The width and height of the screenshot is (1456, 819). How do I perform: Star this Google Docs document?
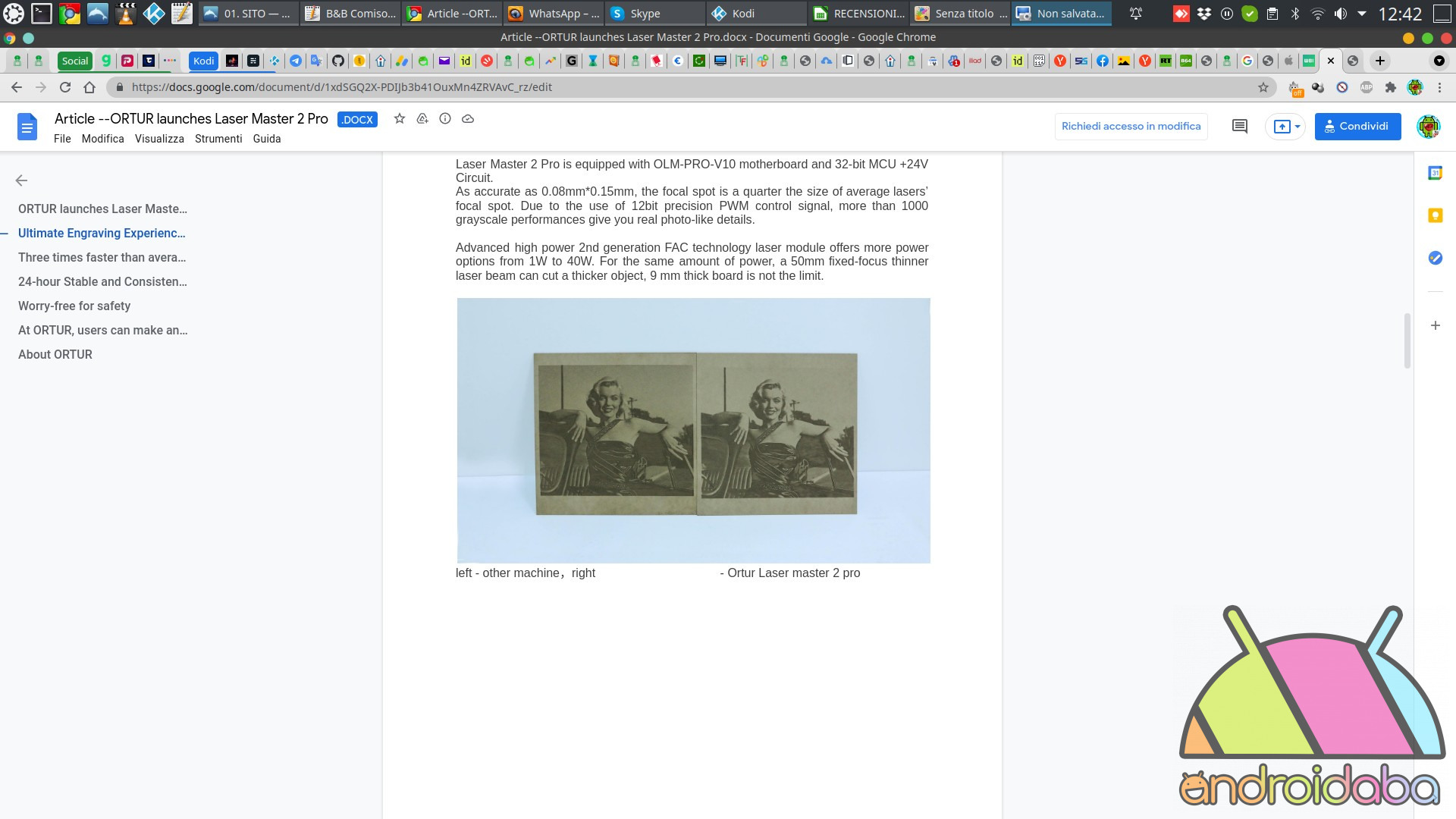[x=400, y=118]
